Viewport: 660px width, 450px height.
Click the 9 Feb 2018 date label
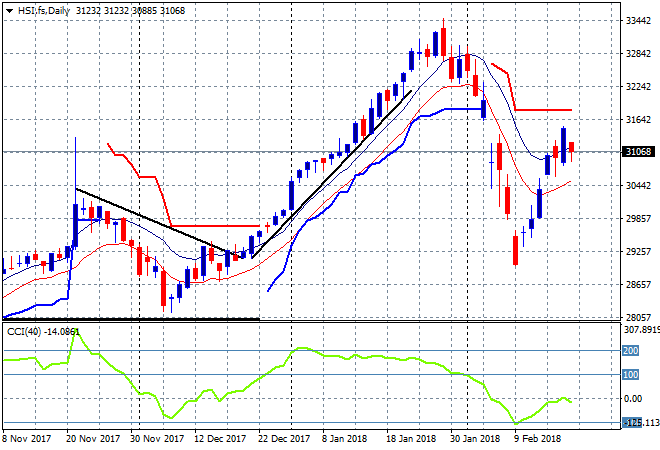(x=535, y=439)
